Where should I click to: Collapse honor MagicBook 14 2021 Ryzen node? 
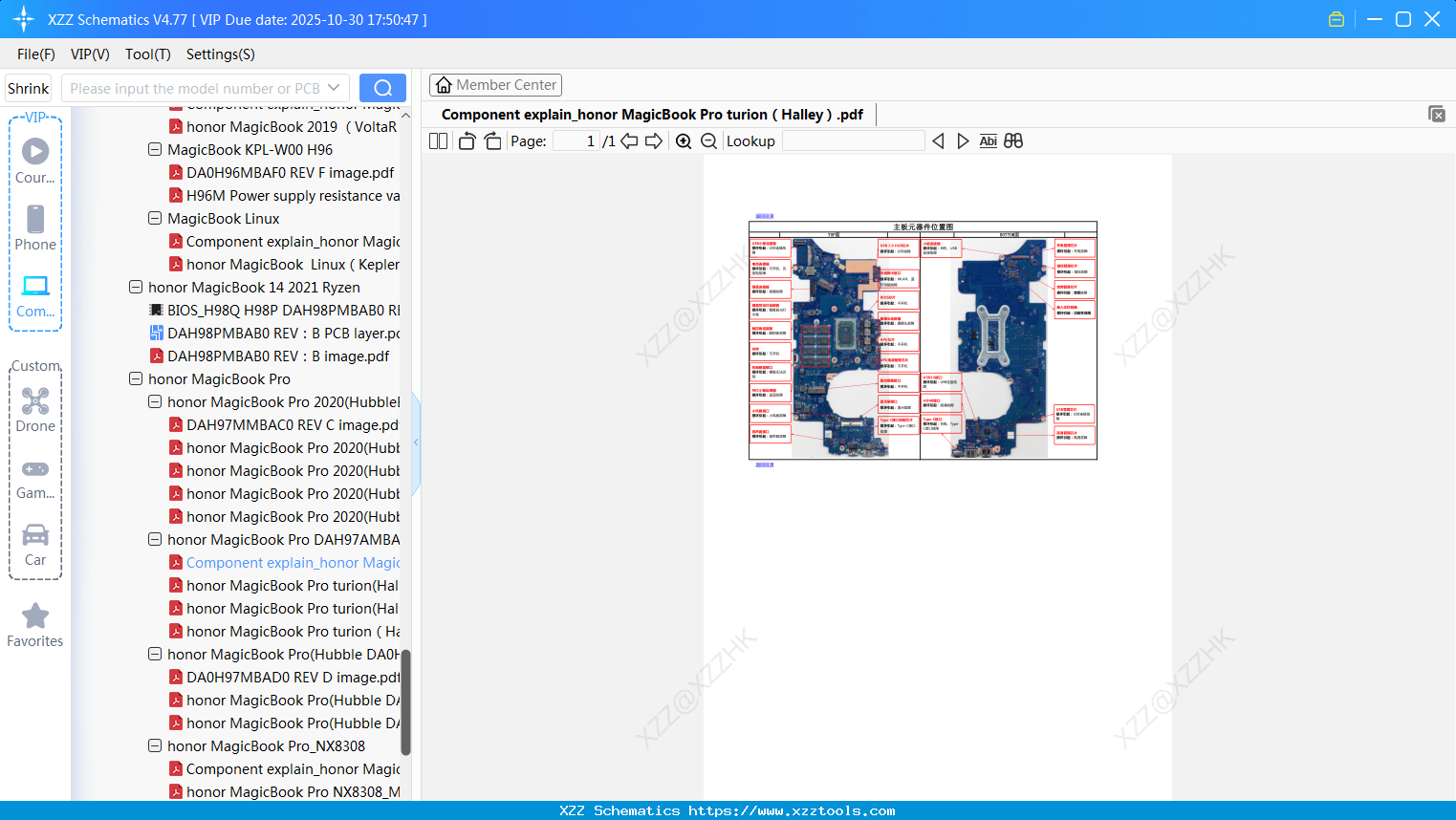136,288
